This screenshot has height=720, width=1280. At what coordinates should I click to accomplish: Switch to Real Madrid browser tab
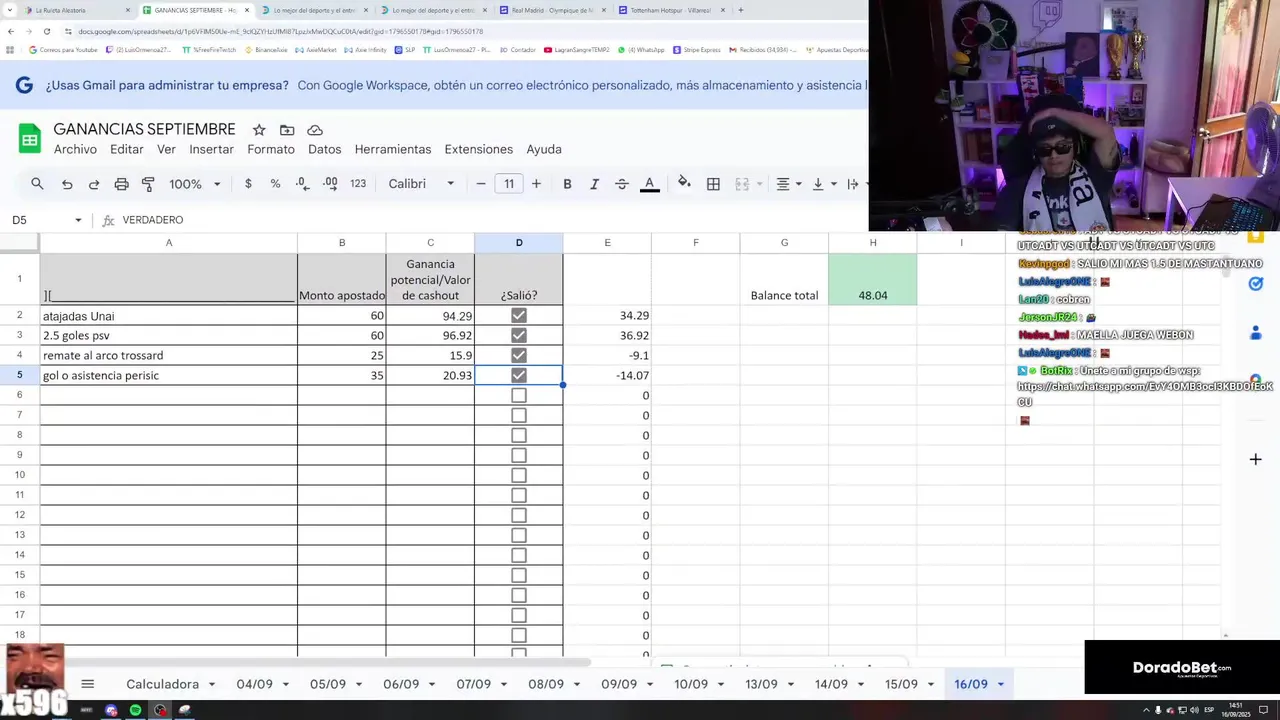pos(552,10)
